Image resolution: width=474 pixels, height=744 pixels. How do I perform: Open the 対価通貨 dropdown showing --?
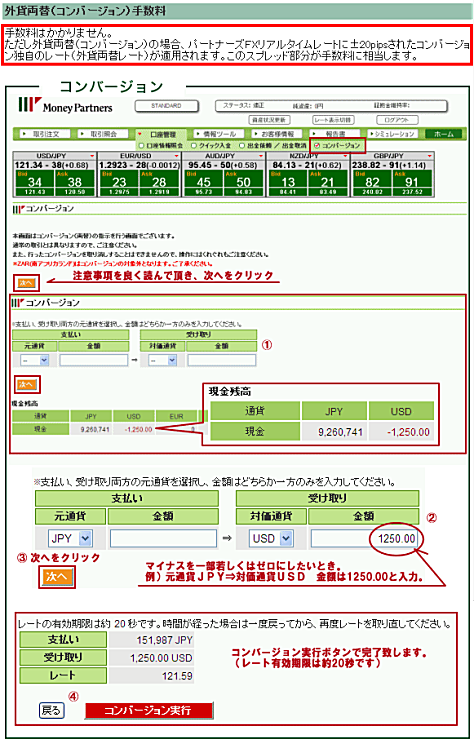click(x=162, y=361)
